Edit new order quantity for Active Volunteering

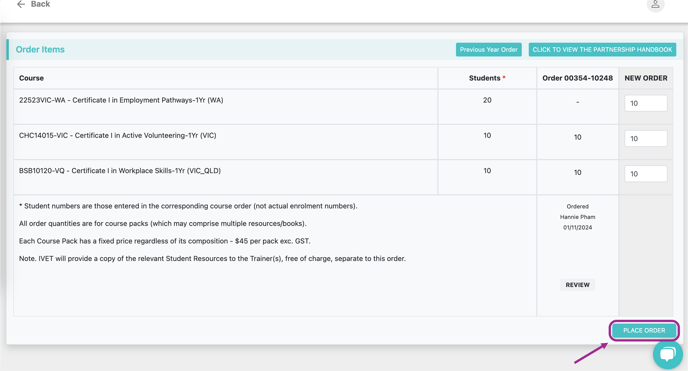[x=645, y=138]
